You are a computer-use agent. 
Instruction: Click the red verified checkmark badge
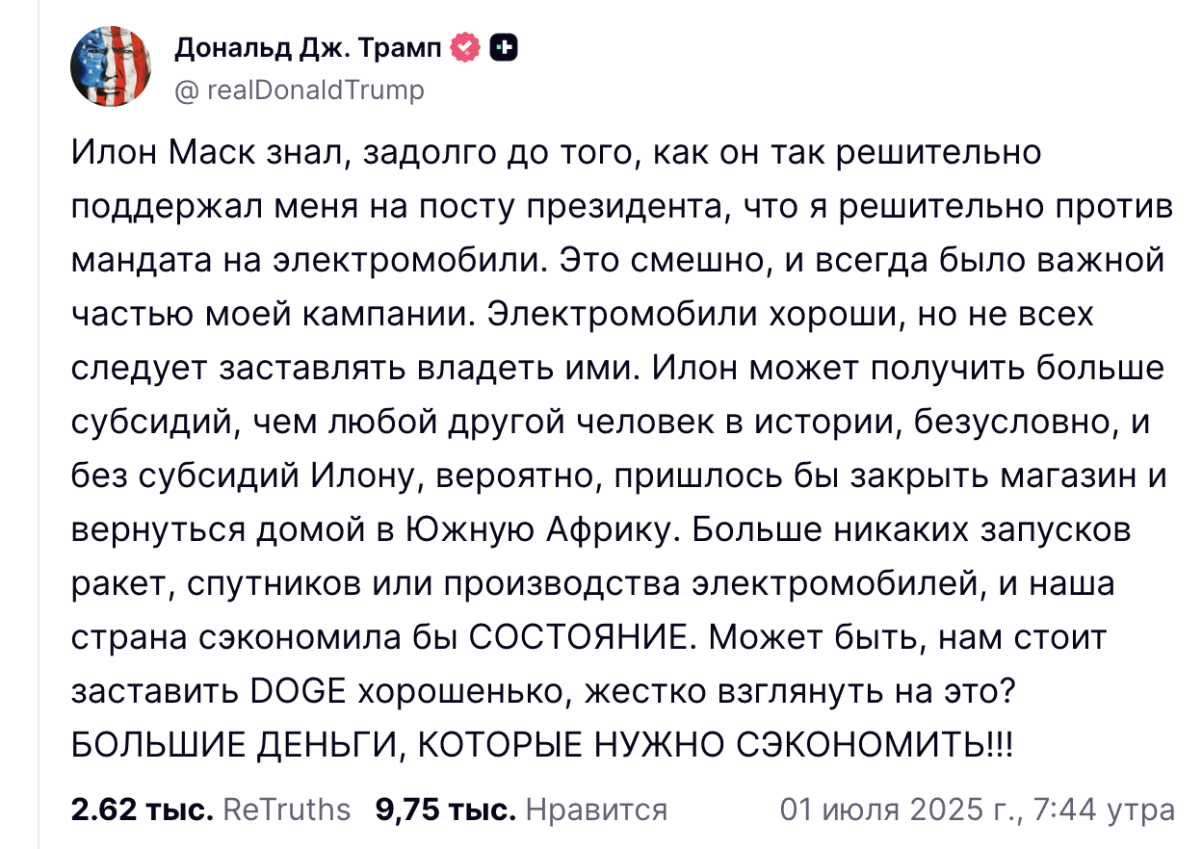coord(468,46)
